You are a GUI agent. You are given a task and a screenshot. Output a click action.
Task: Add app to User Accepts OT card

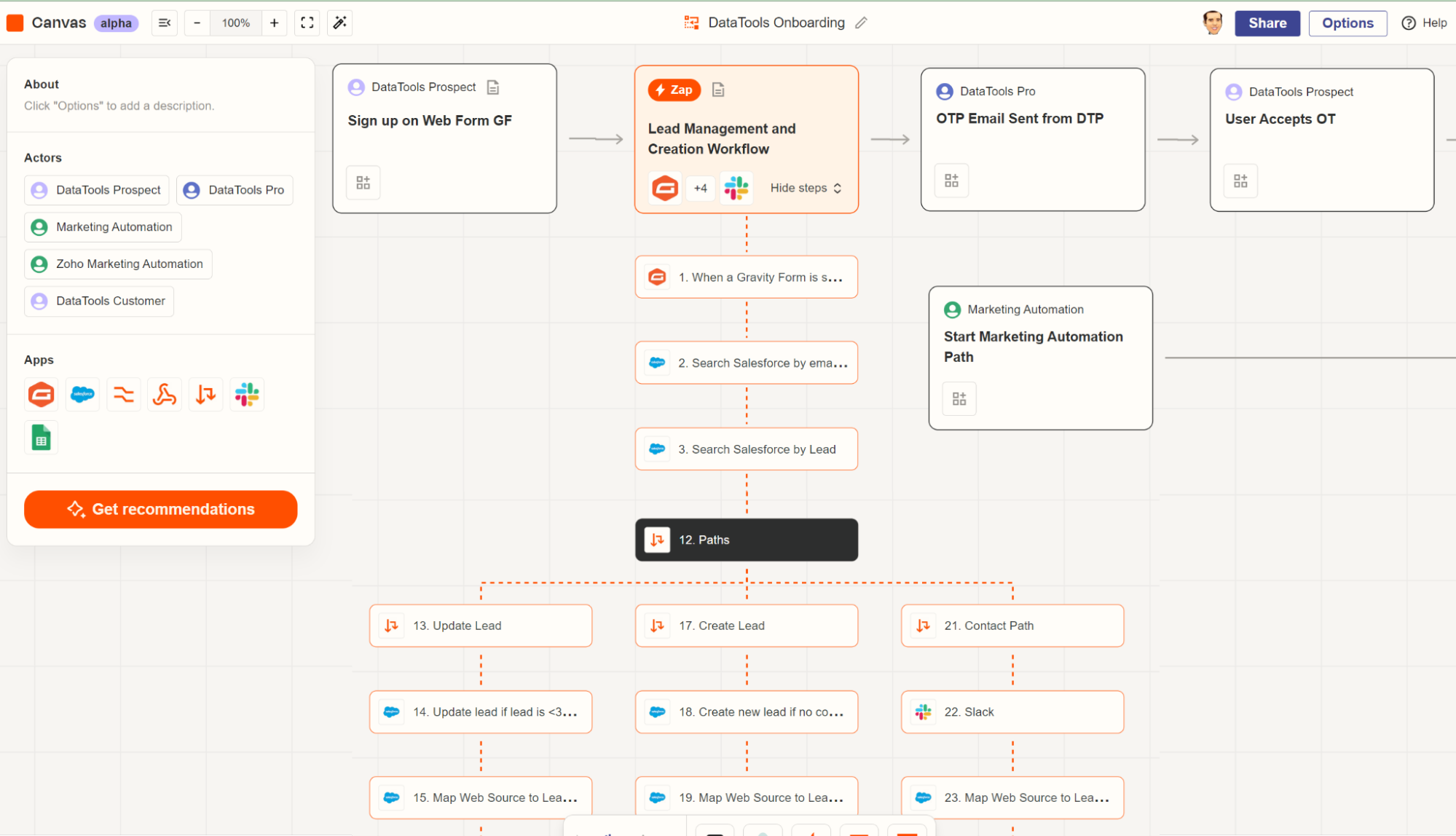click(x=1241, y=181)
